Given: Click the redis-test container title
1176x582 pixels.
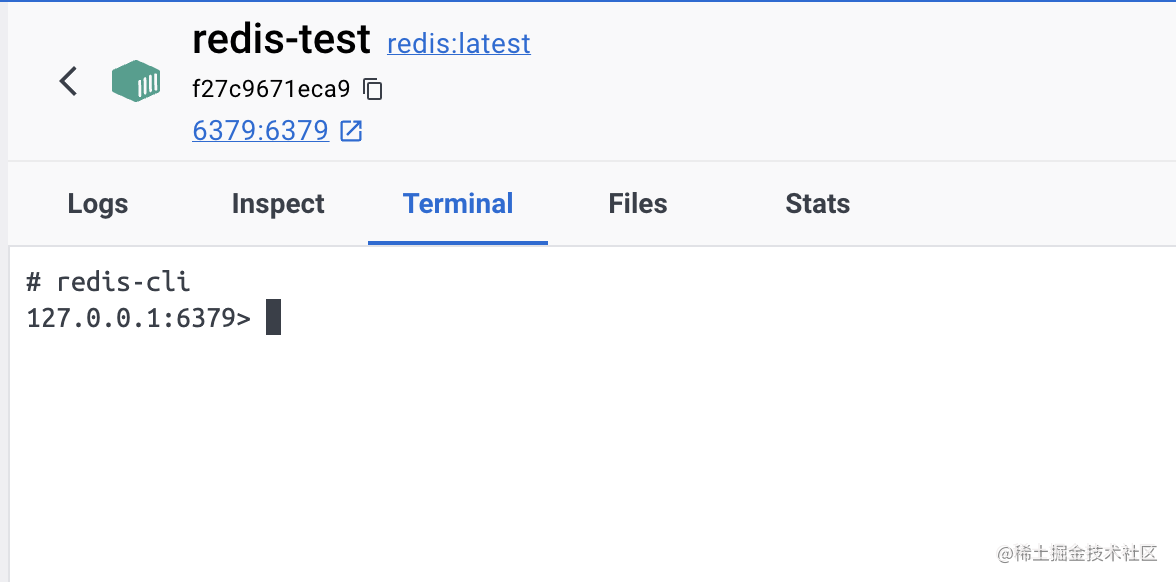Looking at the screenshot, I should pos(281,39).
